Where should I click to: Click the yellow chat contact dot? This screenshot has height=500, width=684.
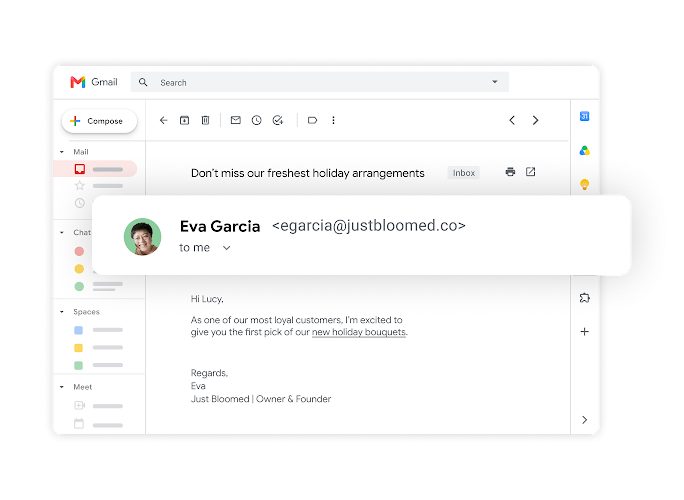pos(79,269)
